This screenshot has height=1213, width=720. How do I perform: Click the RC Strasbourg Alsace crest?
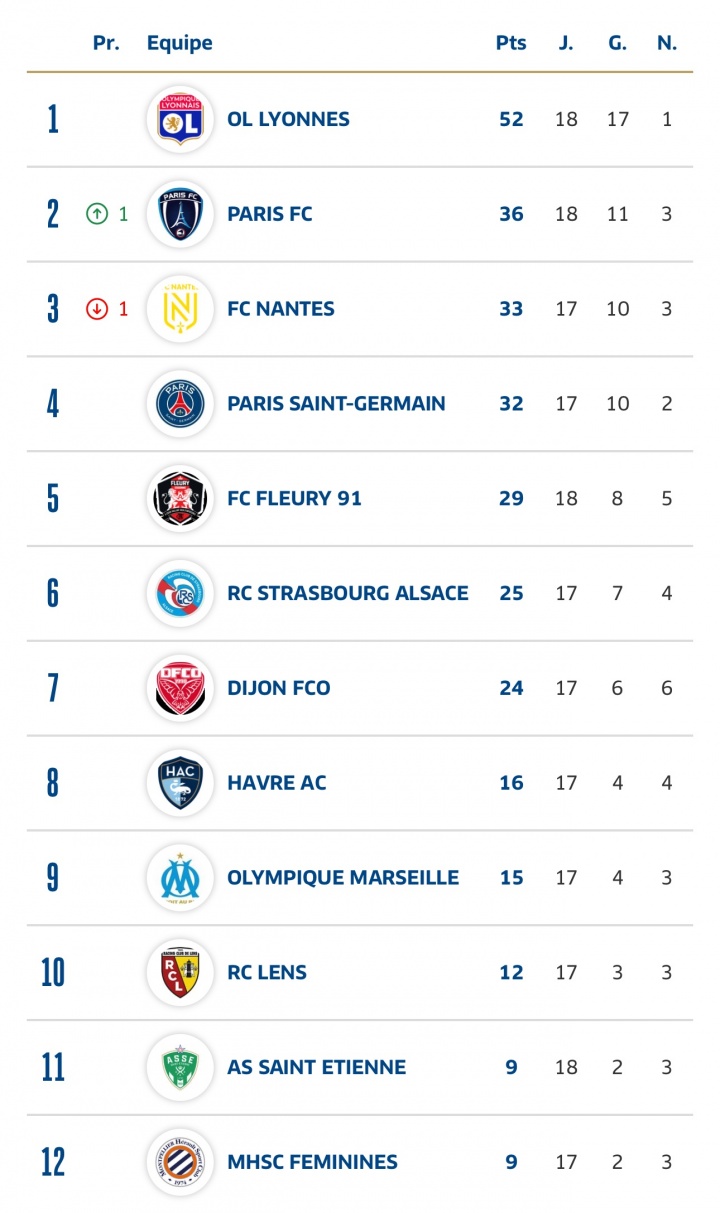(180, 593)
